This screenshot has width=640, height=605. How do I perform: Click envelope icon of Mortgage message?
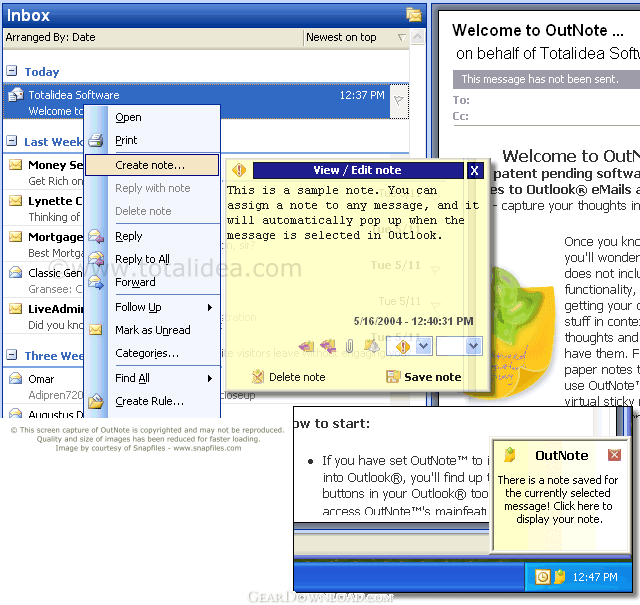(x=16, y=237)
